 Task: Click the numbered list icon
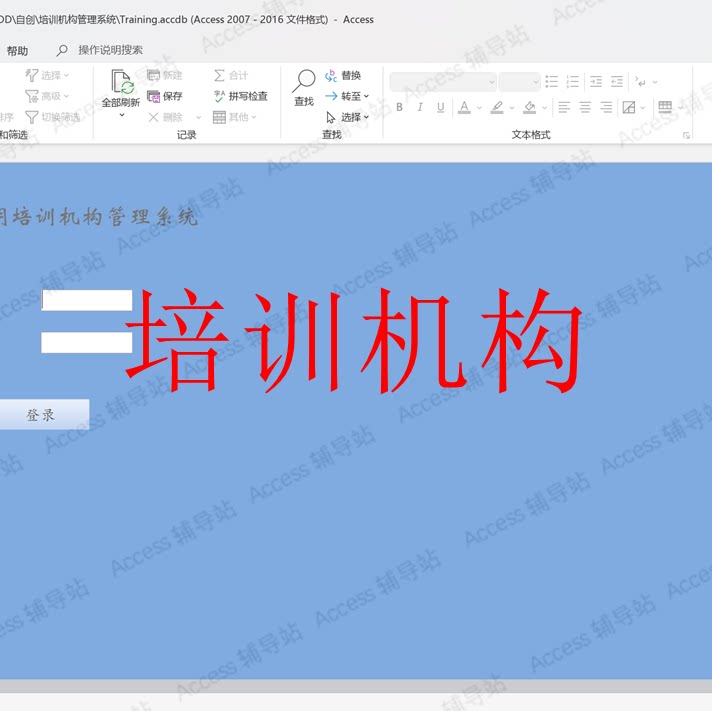[573, 82]
